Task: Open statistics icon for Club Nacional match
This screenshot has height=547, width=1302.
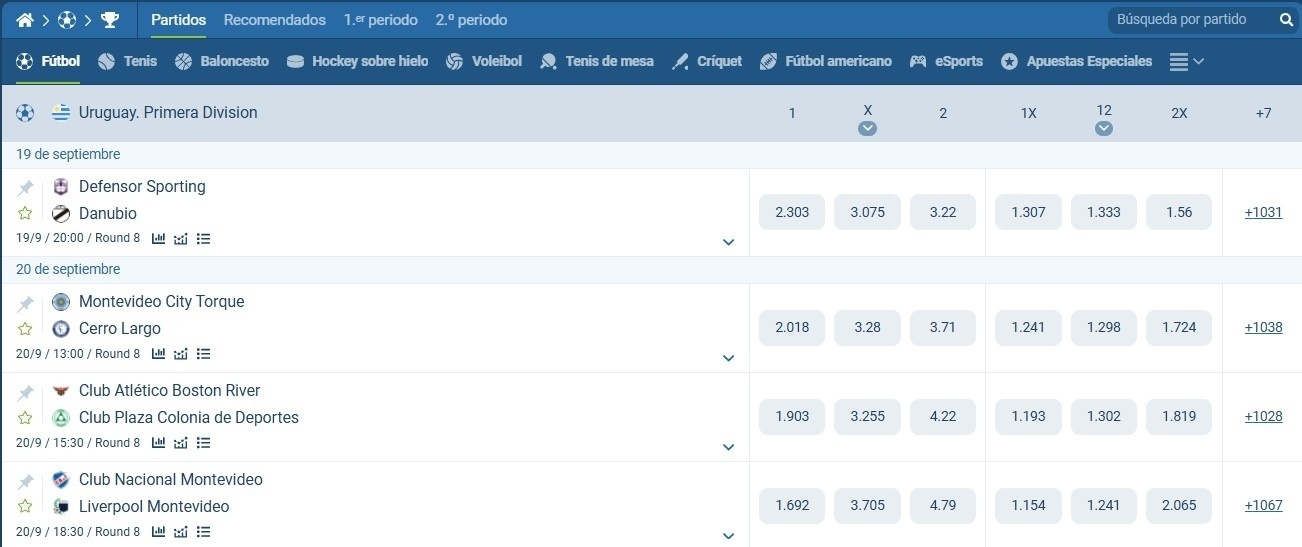Action: click(x=158, y=532)
